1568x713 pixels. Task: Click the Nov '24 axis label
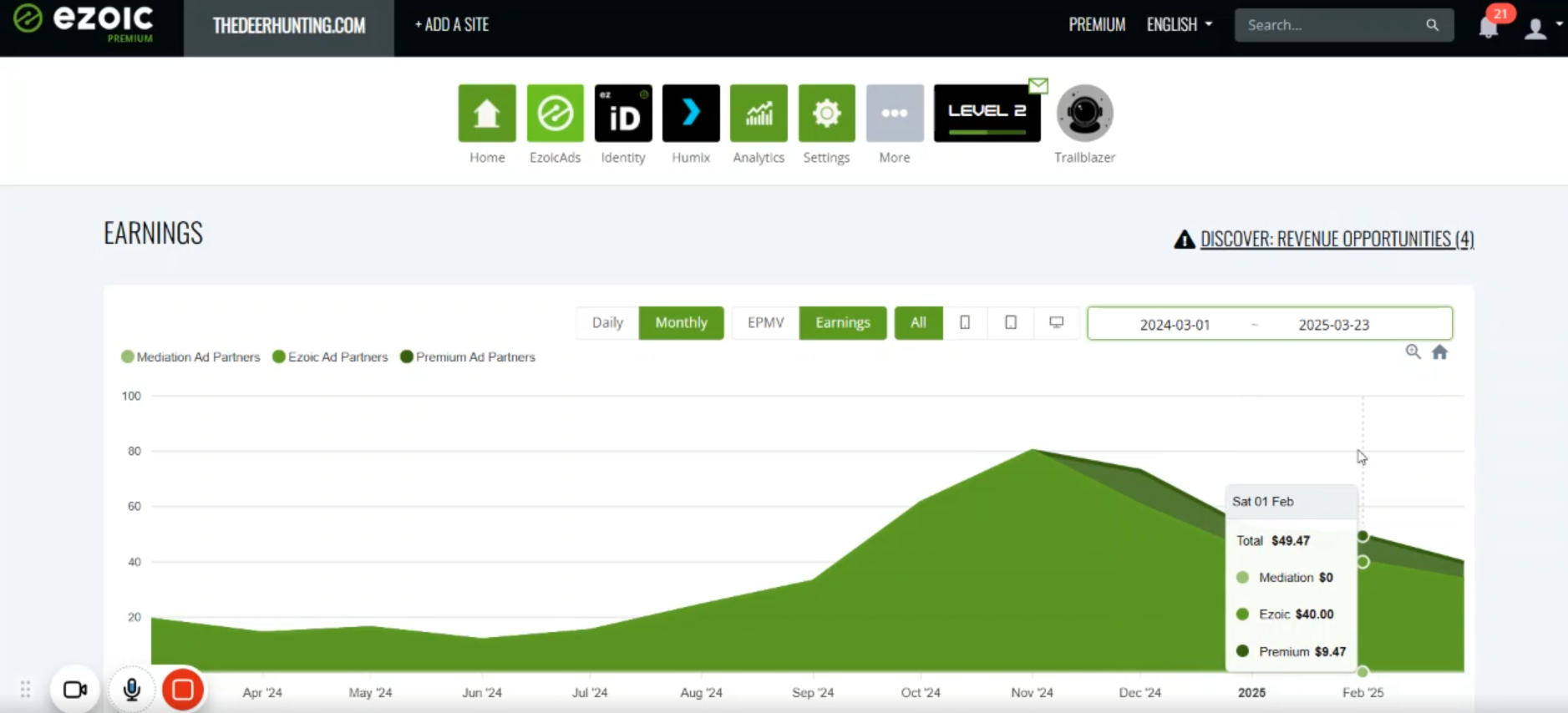(x=1032, y=692)
